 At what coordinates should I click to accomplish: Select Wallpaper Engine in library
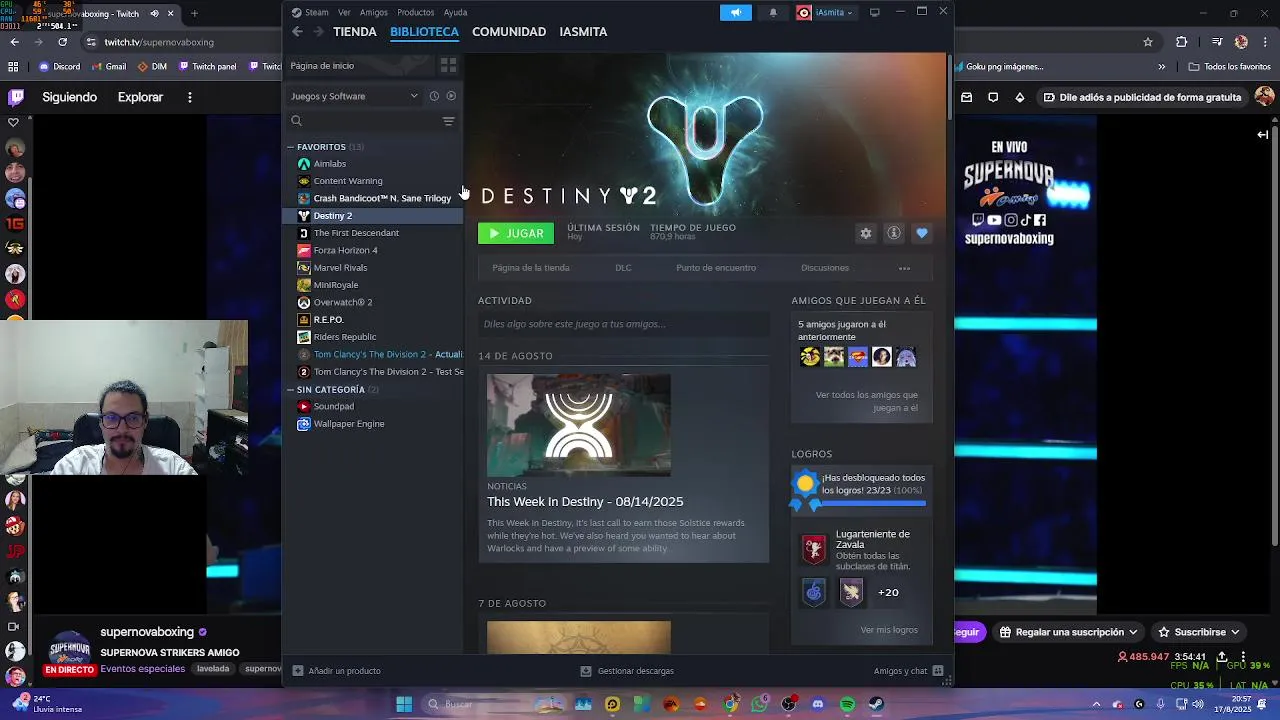pos(349,424)
